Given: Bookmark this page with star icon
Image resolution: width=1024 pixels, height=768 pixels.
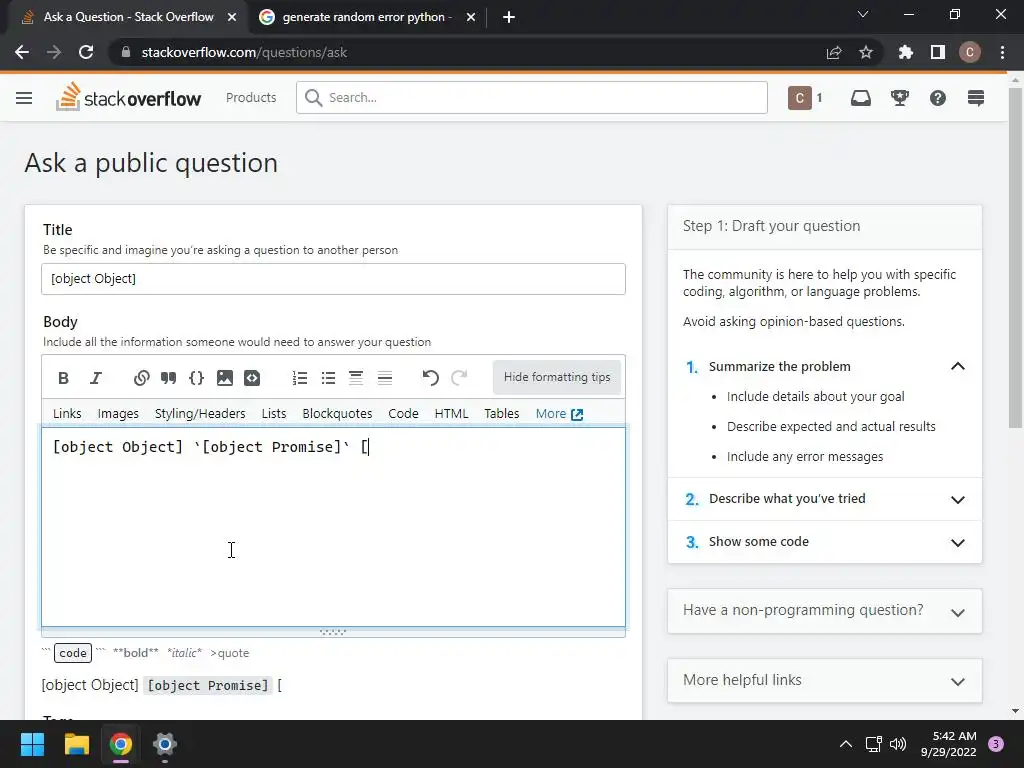Looking at the screenshot, I should click(x=866, y=52).
